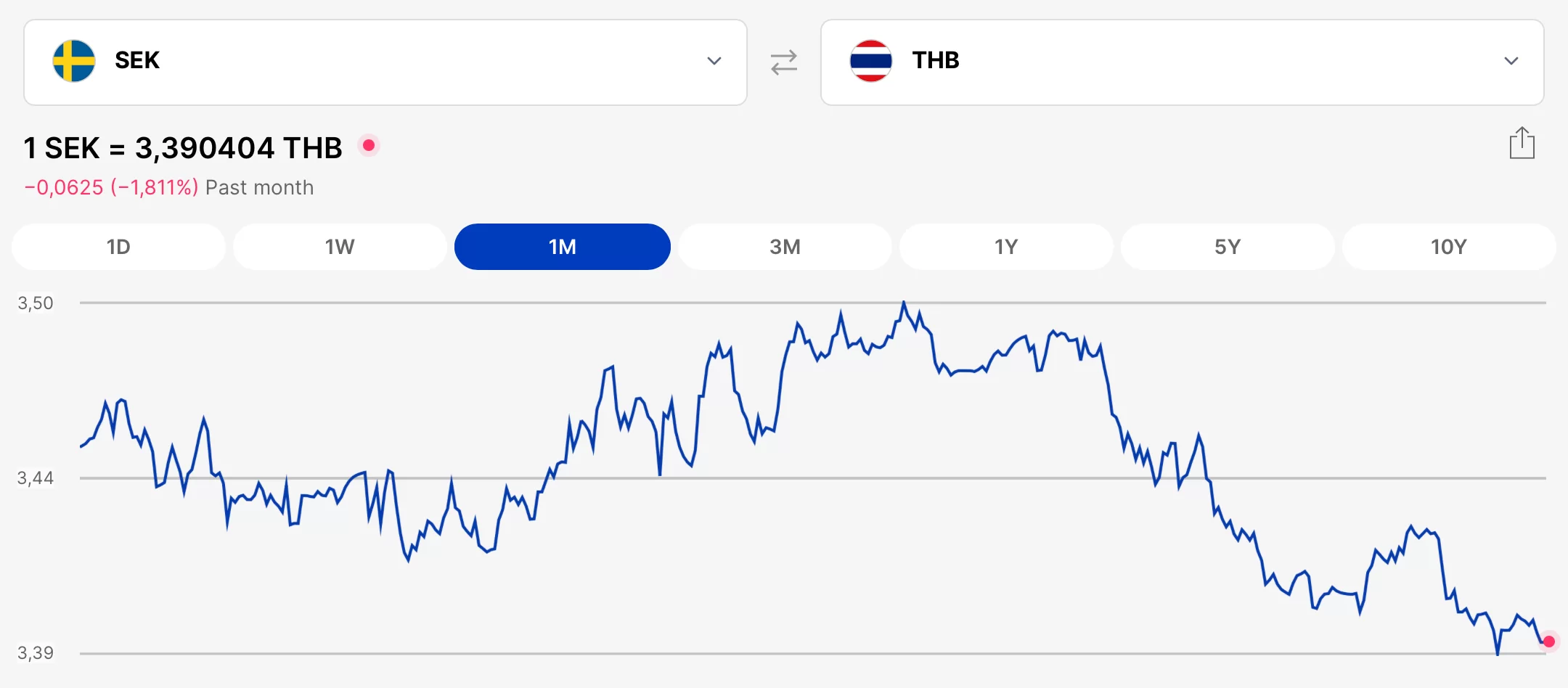Switch to the 1Y time range
1568x688 pixels.
click(1006, 247)
